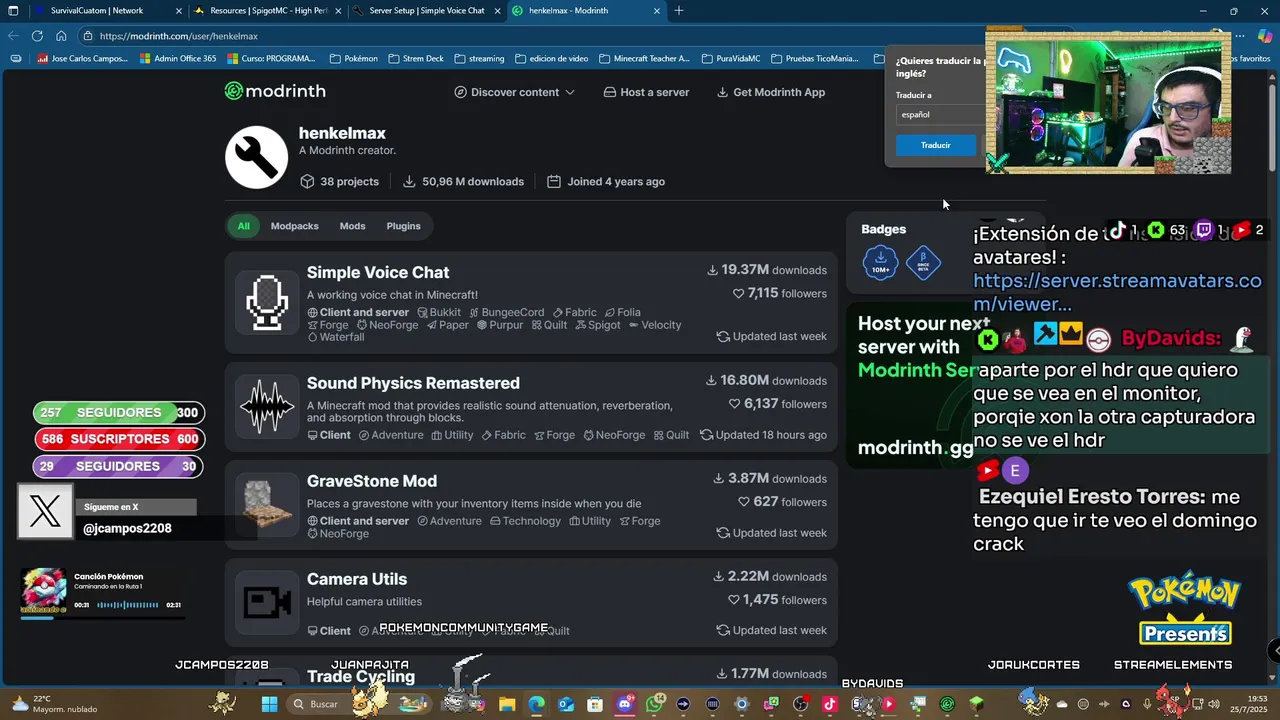Open Outlook from the taskbar

tap(566, 704)
